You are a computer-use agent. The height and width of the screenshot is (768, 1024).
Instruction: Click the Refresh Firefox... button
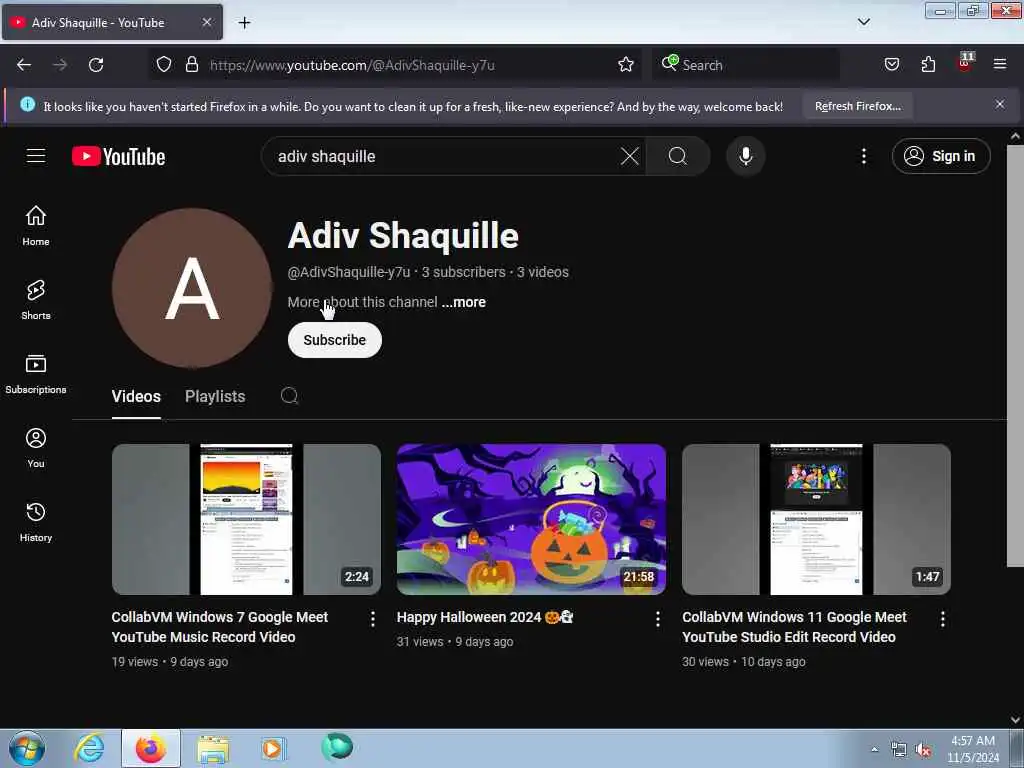click(857, 106)
